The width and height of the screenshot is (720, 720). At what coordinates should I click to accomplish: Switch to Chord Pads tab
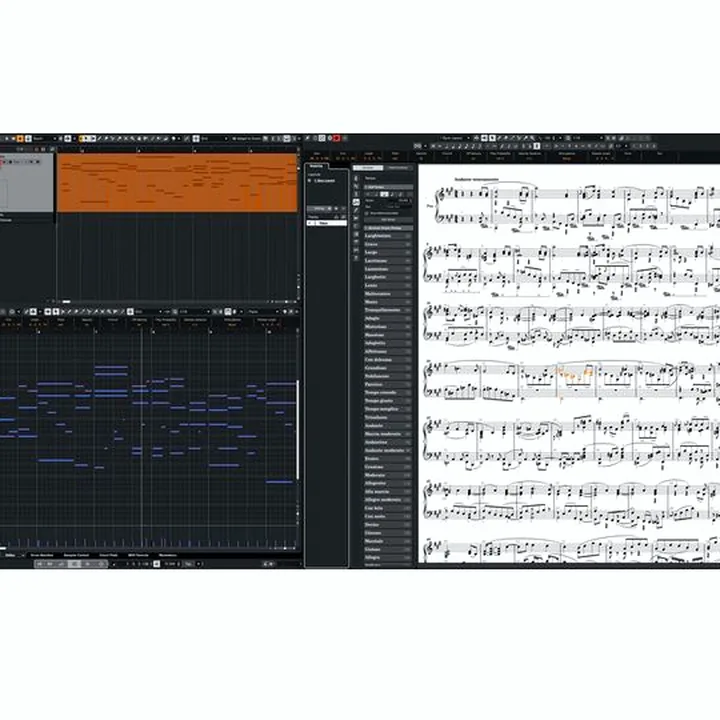(x=108, y=555)
